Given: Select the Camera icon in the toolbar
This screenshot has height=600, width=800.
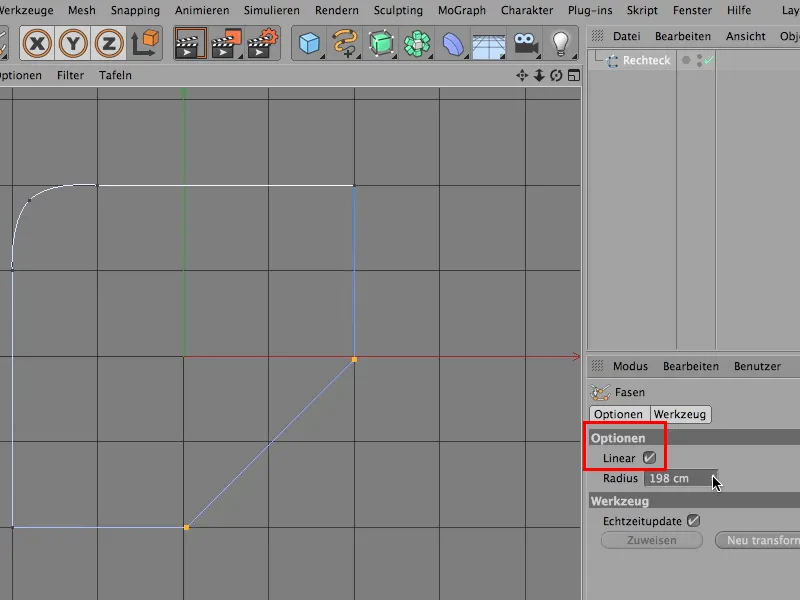Looking at the screenshot, I should tap(525, 43).
